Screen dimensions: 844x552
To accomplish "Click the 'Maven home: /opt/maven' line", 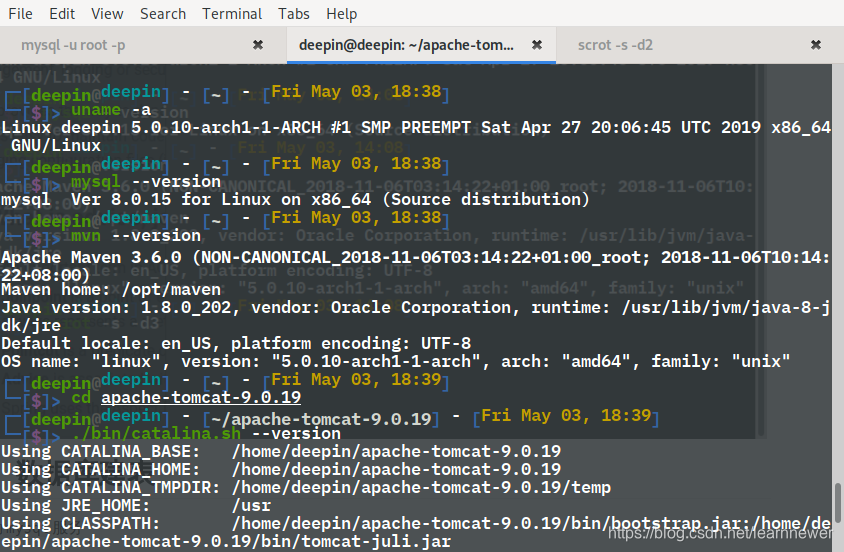I will pos(111,289).
